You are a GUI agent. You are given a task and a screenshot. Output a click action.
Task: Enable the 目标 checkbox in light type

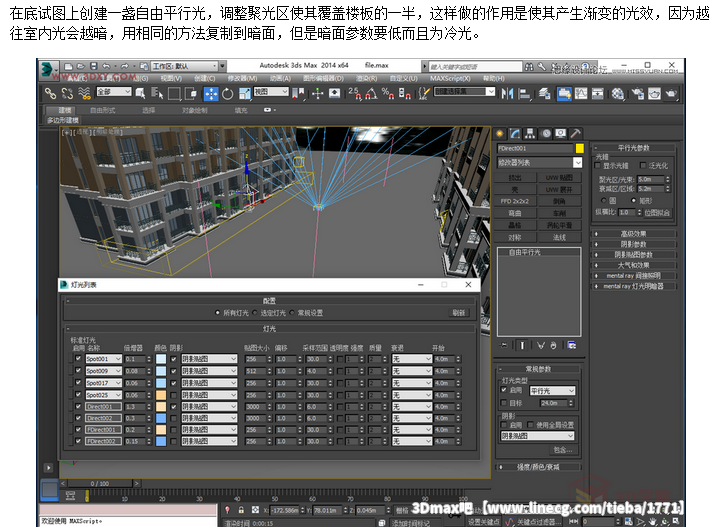(504, 403)
